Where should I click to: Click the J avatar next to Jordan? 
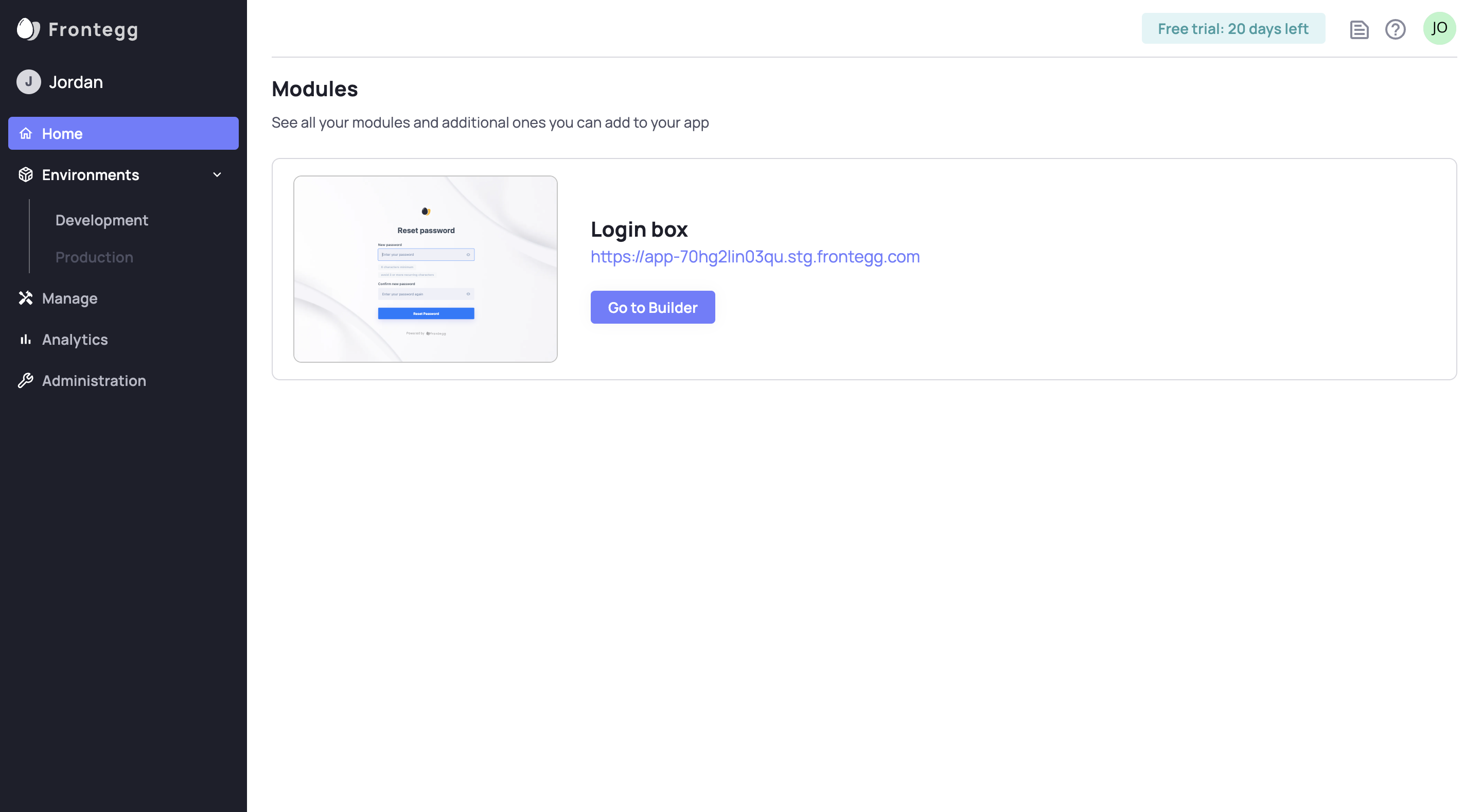click(29, 82)
